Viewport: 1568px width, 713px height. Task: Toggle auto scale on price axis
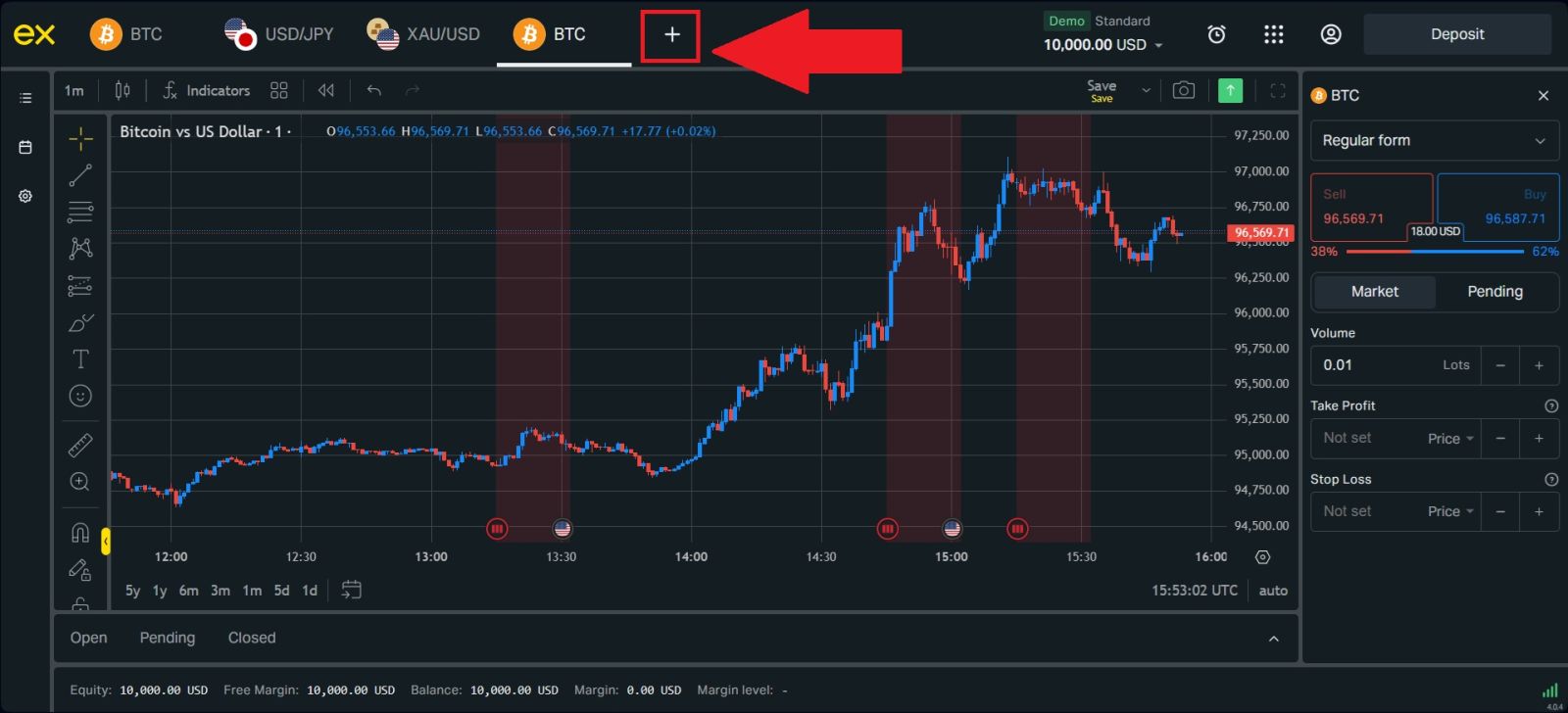click(x=1272, y=591)
